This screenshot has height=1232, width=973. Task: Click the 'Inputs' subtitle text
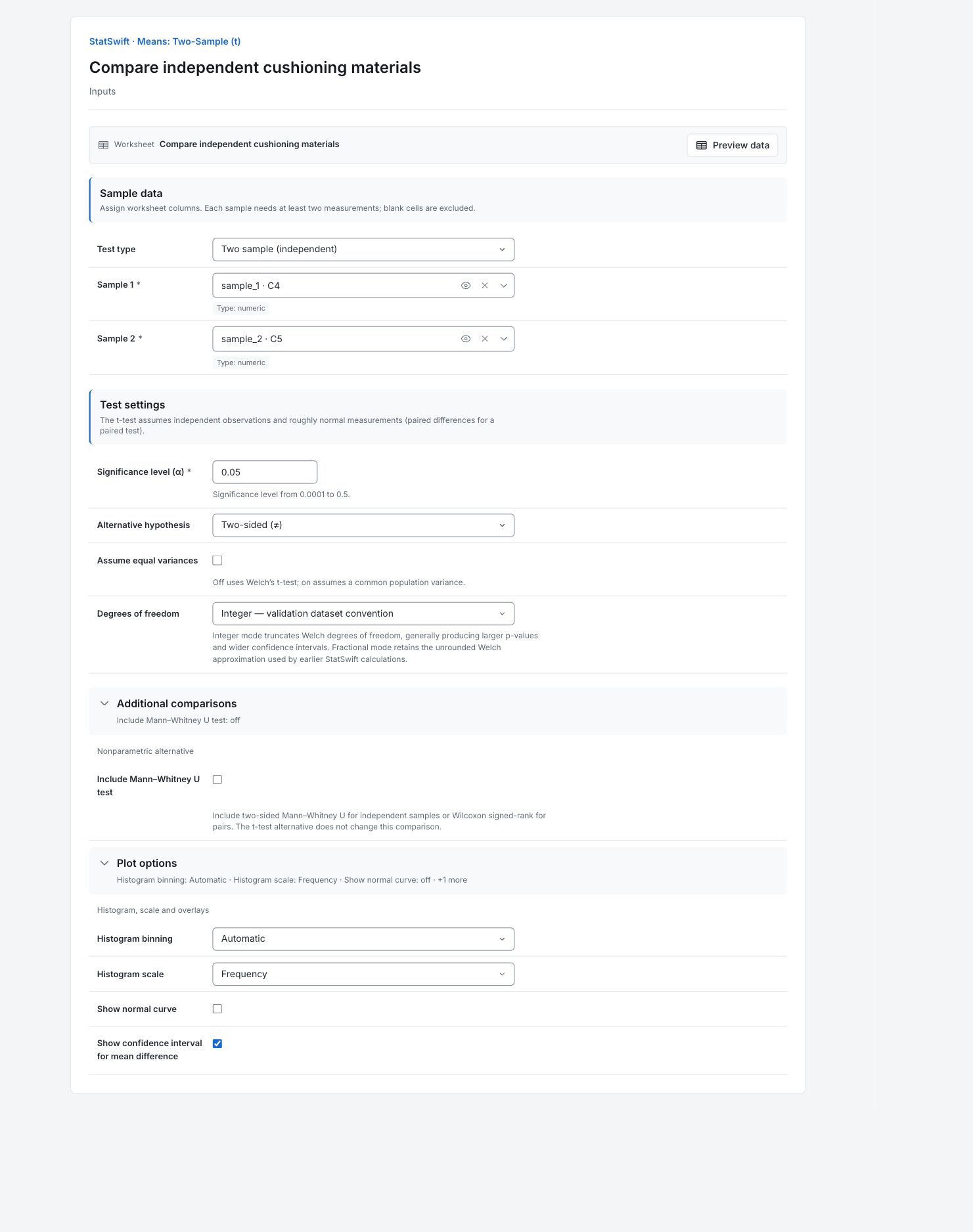tap(102, 92)
